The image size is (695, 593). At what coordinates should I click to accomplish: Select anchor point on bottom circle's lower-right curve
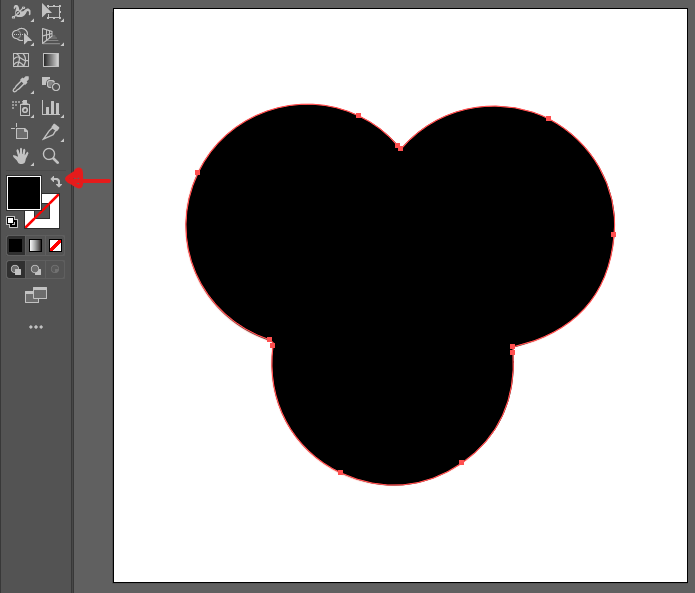[x=461, y=462]
